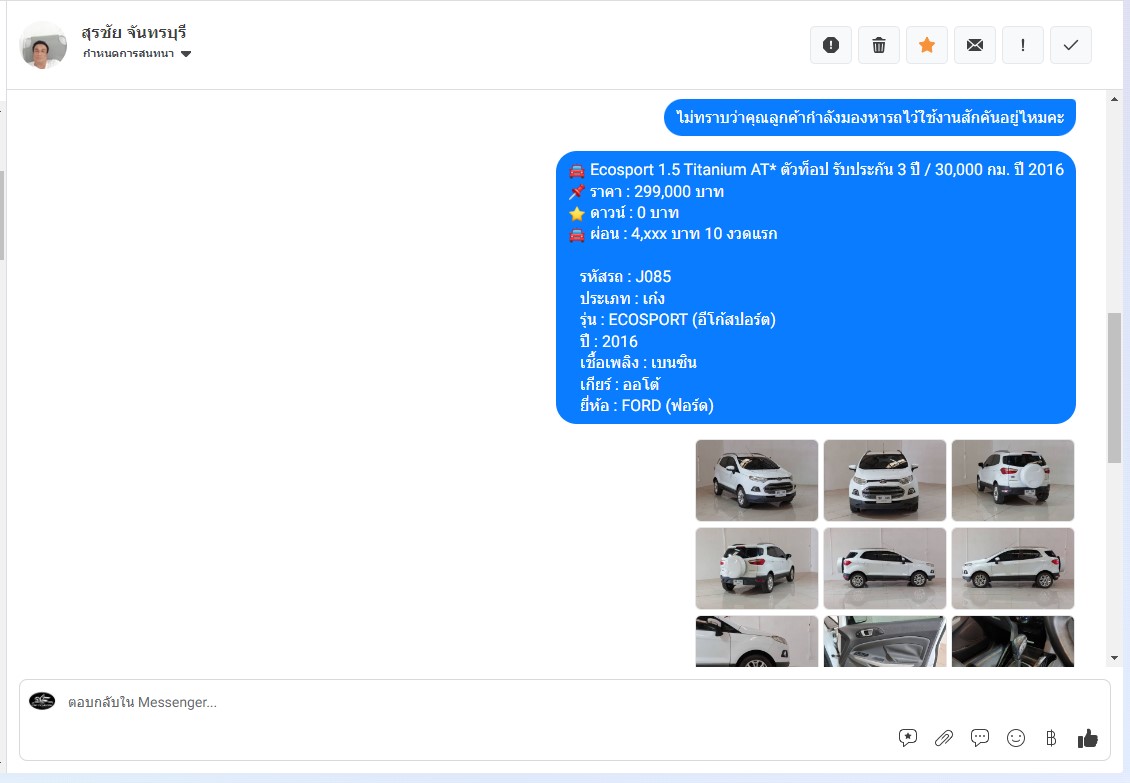The image size is (1130, 783).
Task: Open saved replies star bubble icon
Action: pyautogui.click(x=908, y=738)
